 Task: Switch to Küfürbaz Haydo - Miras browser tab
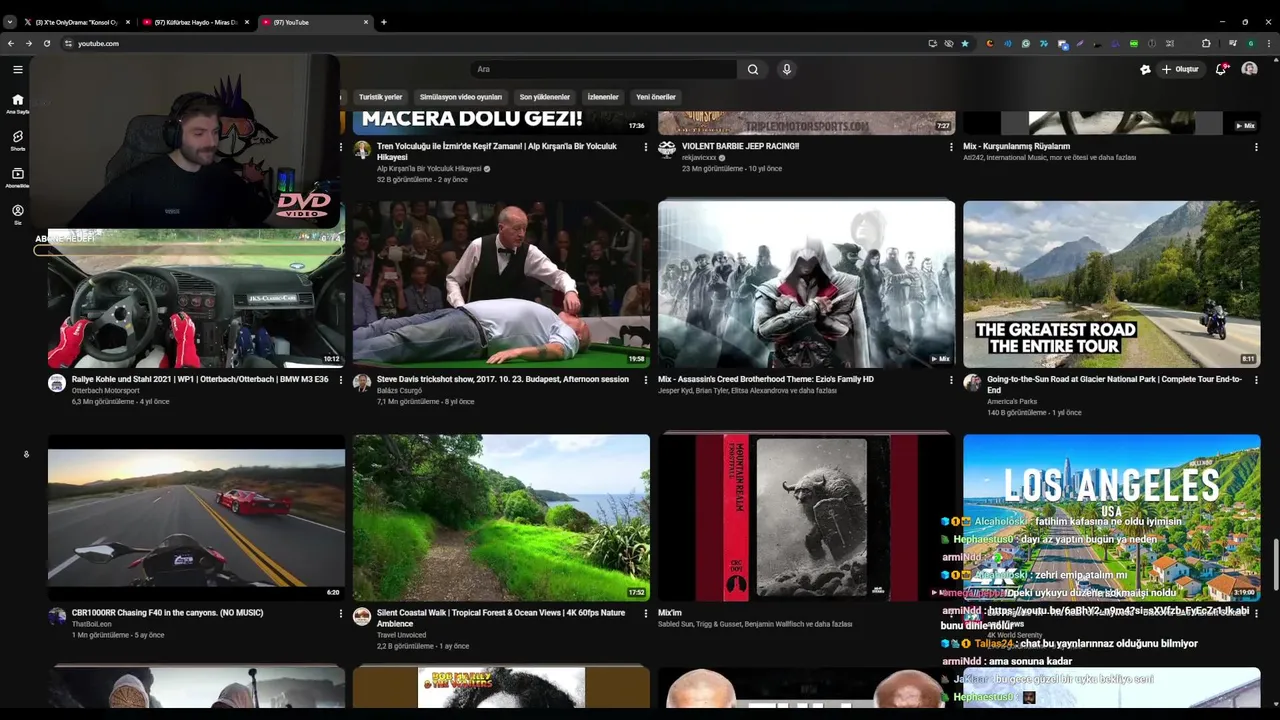195,22
